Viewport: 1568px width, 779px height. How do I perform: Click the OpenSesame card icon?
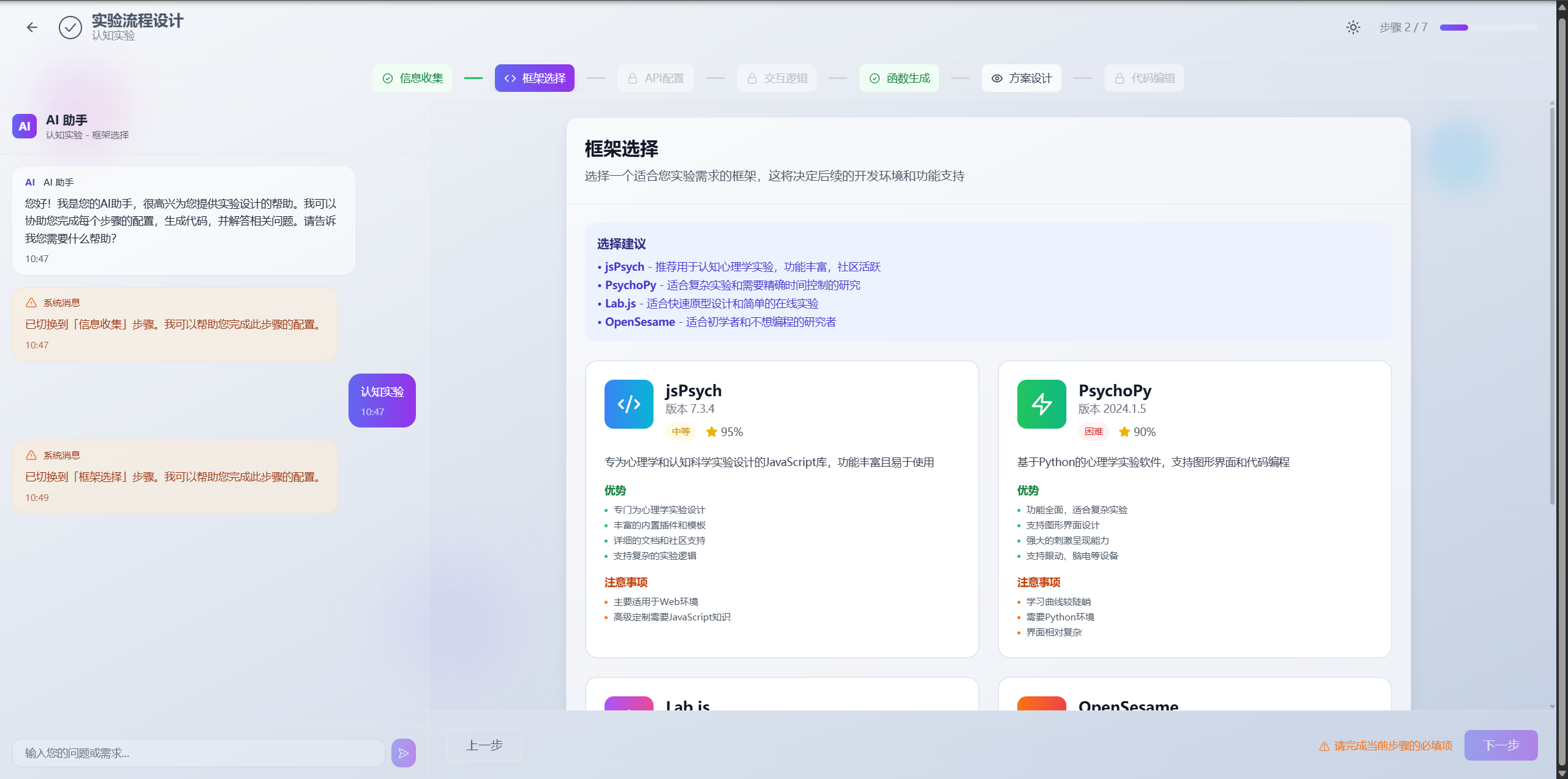coord(1042,704)
